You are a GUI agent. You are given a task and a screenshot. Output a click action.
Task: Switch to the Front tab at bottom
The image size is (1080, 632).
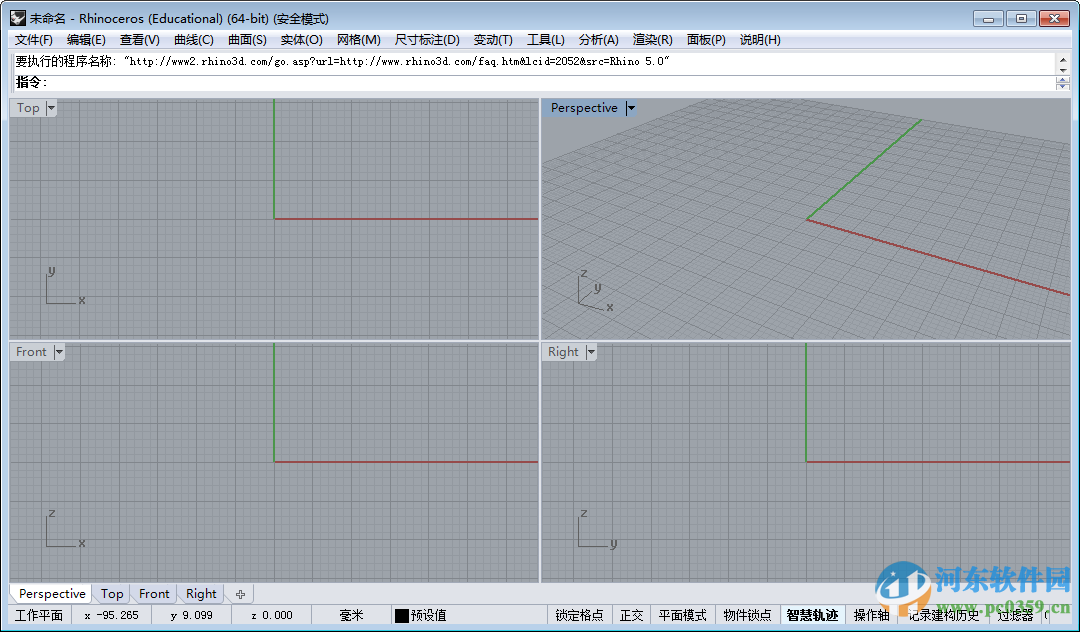coord(154,593)
